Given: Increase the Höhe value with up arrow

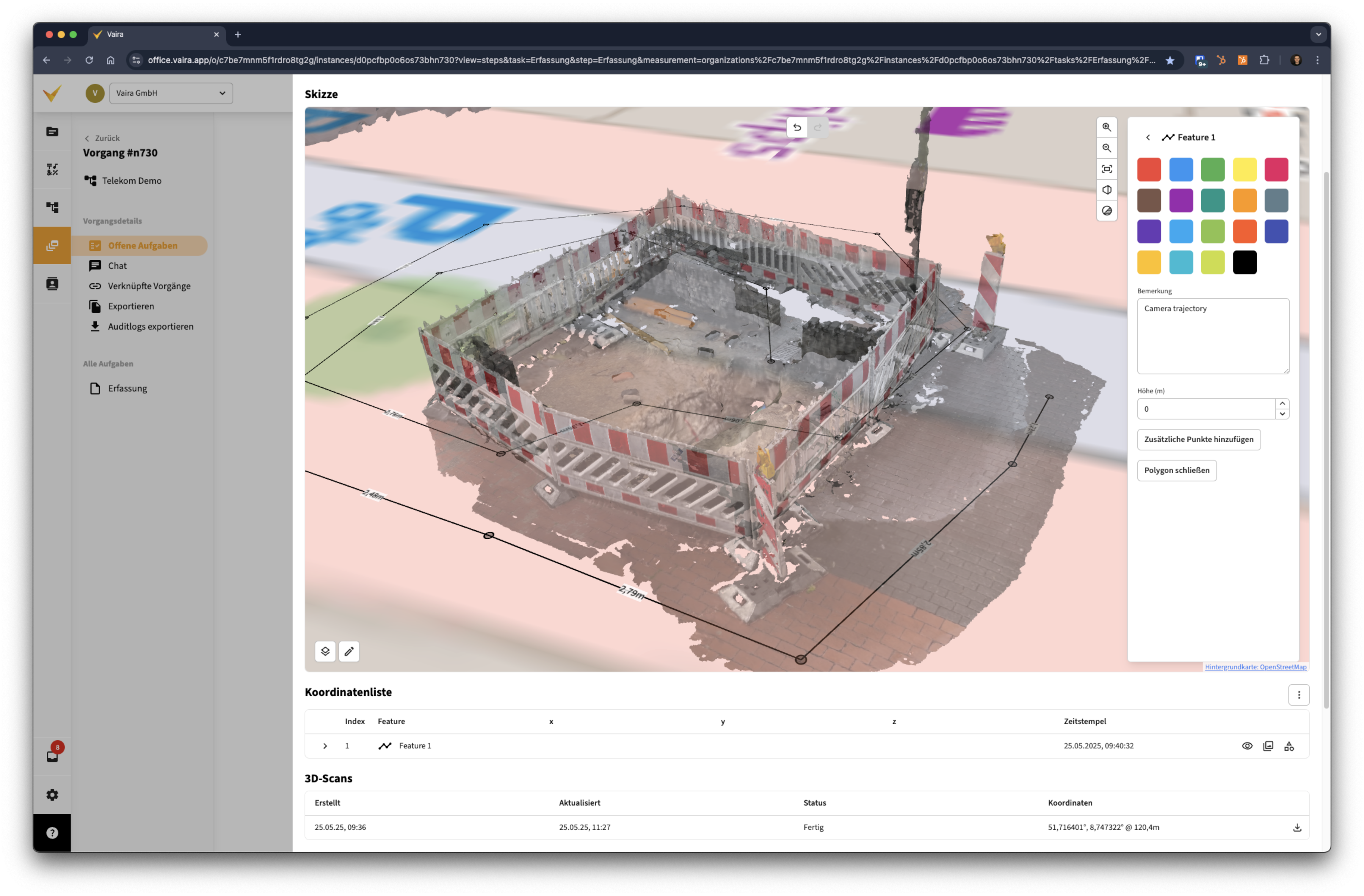Looking at the screenshot, I should (1282, 404).
